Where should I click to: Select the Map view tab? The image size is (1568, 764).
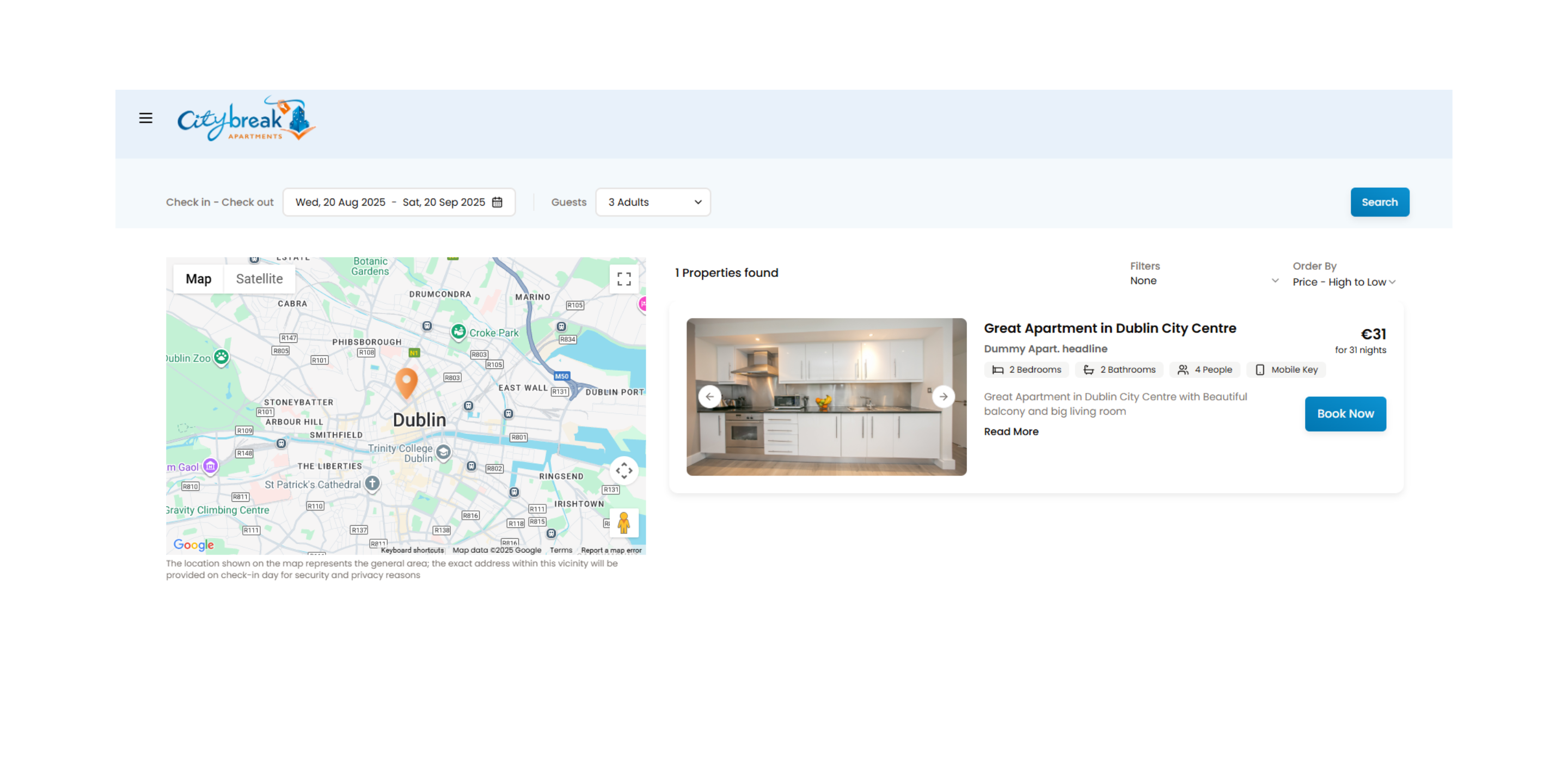click(x=198, y=279)
